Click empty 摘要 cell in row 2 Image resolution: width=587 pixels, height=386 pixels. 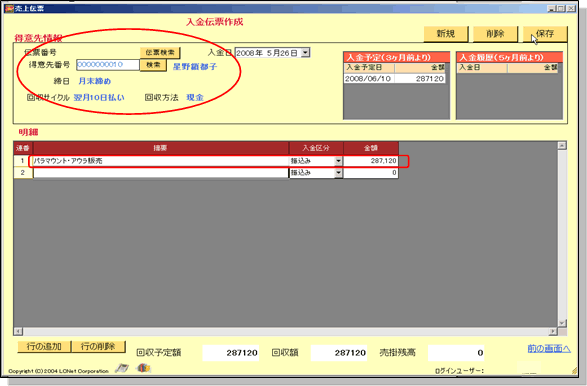pyautogui.click(x=161, y=173)
